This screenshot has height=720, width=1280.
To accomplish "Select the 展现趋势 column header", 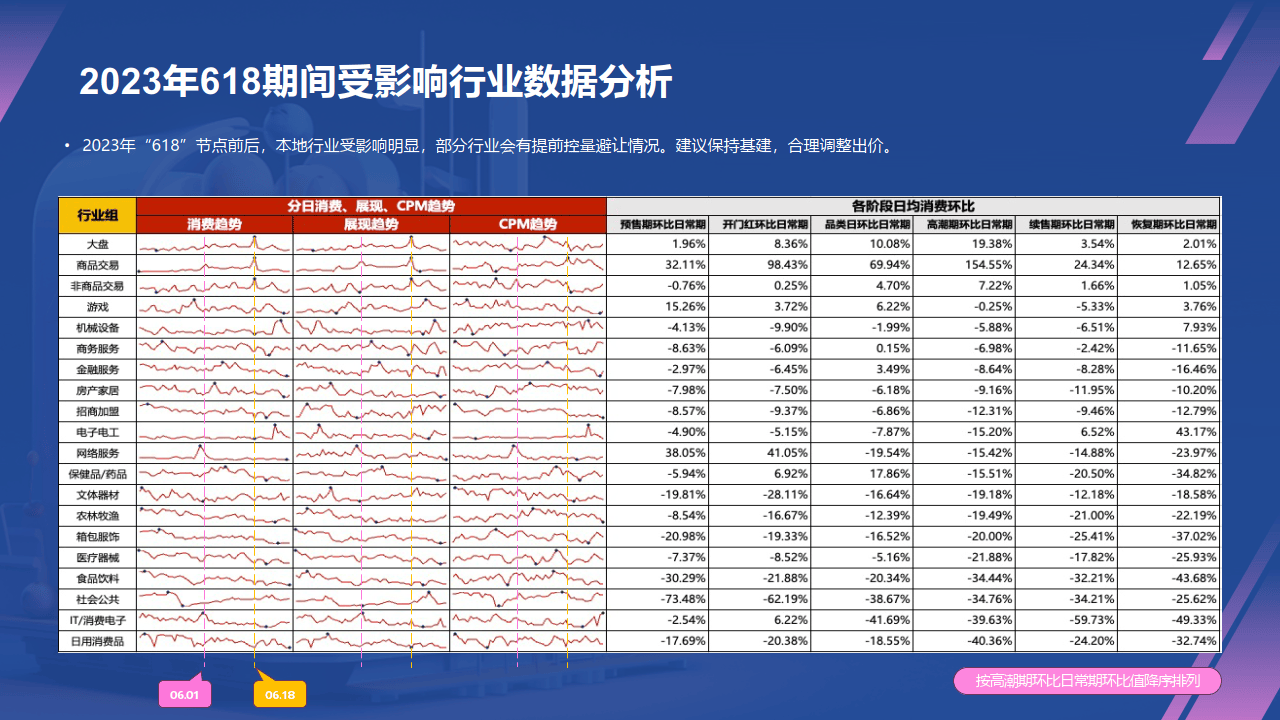I will [371, 224].
